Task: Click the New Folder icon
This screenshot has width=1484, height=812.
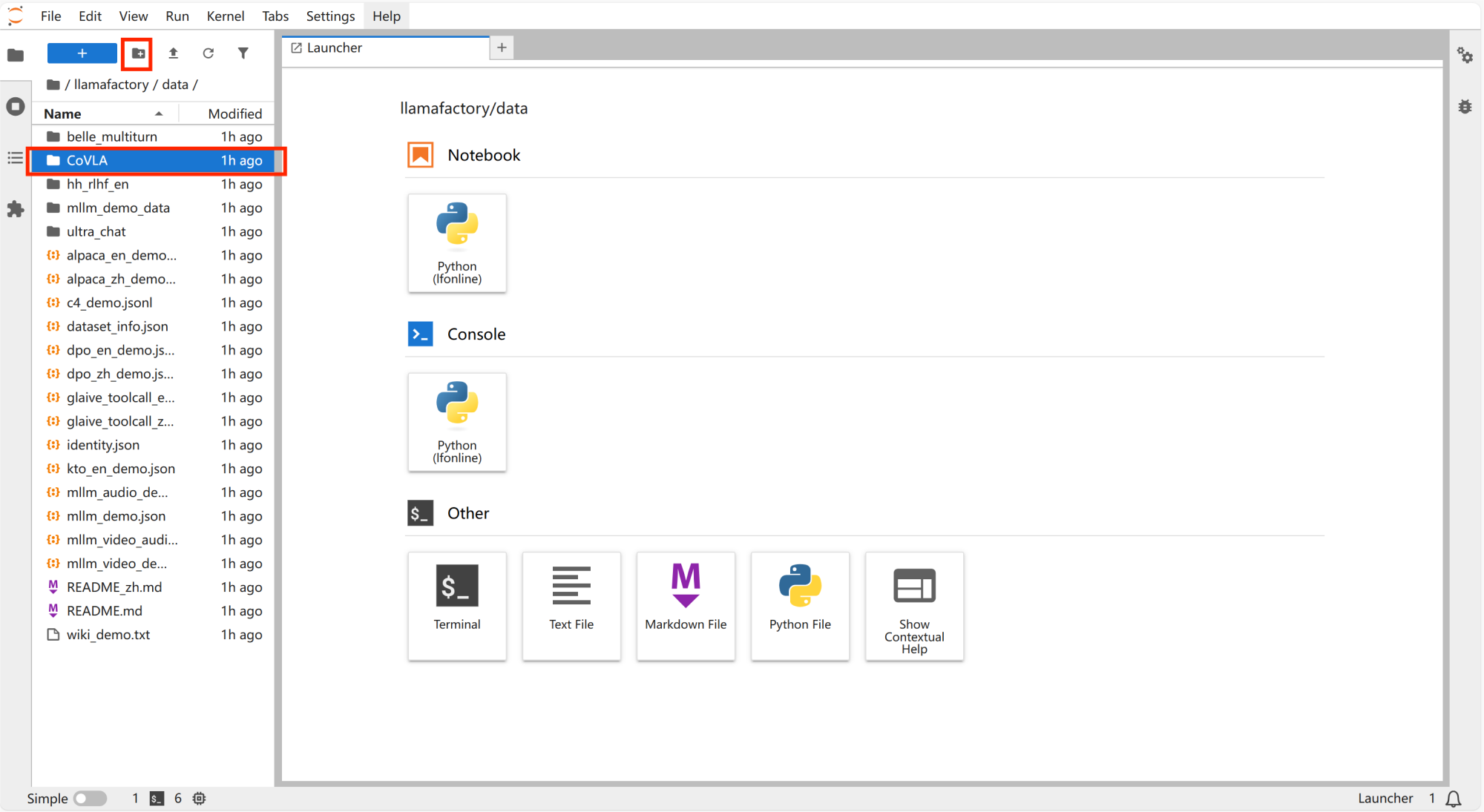Action: [137, 53]
